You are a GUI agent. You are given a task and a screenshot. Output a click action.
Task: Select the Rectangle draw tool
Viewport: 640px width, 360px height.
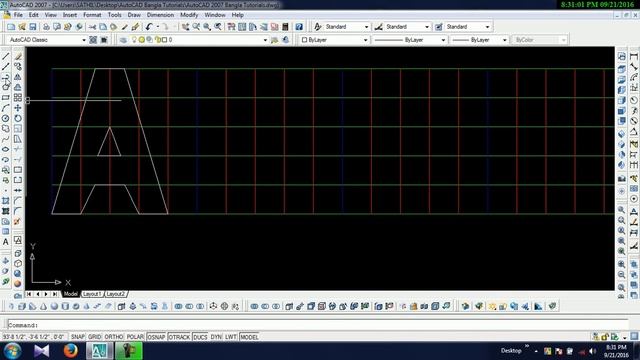(6, 98)
